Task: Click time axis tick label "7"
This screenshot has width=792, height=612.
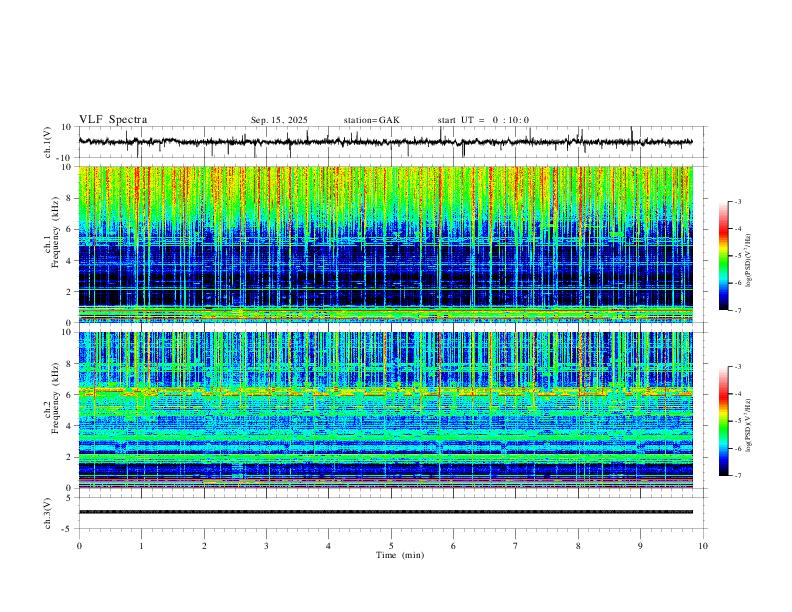Action: point(516,546)
